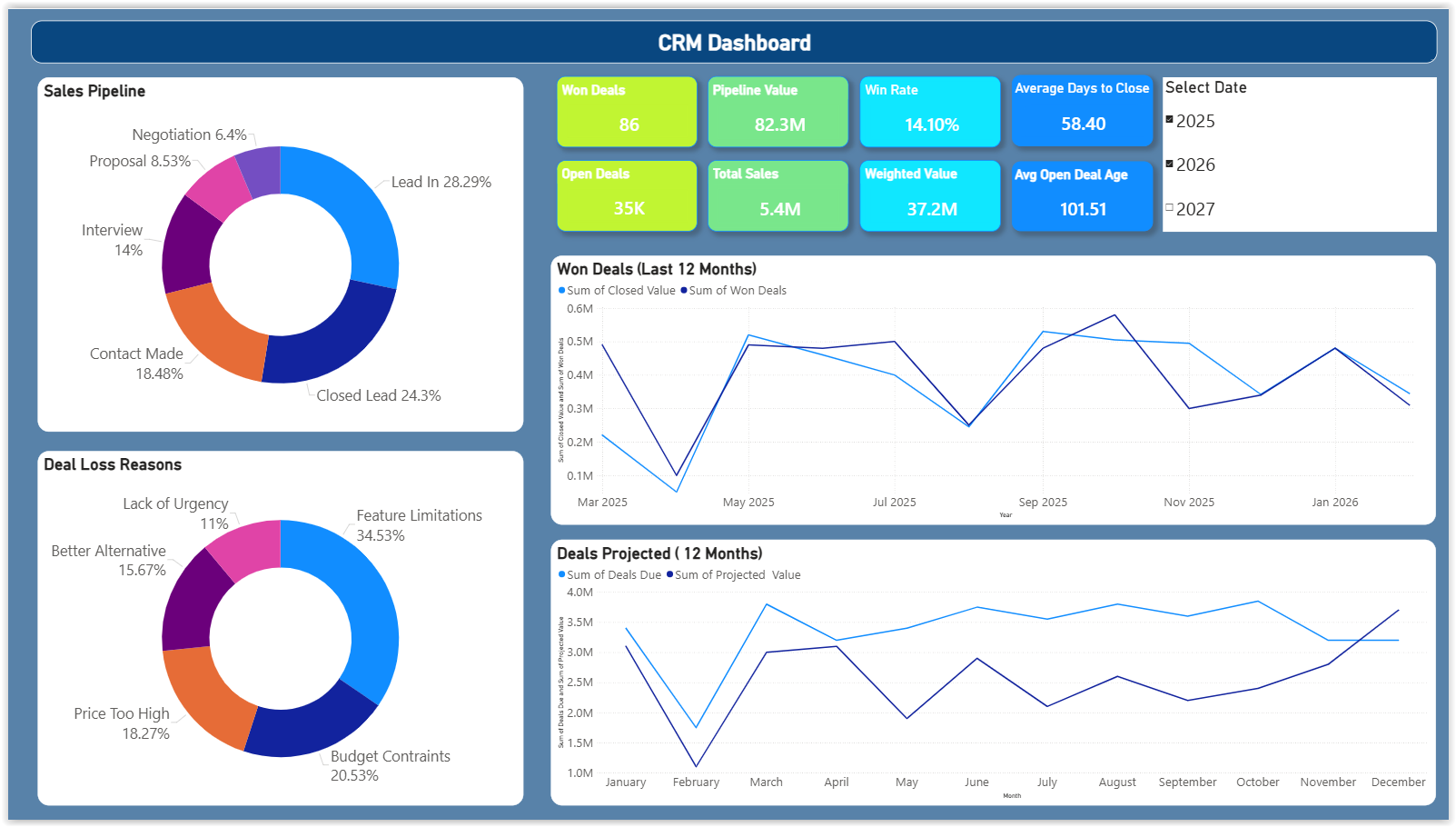The height and width of the screenshot is (827, 1456).
Task: Select Lead In segment of Sales Pipeline donut
Action: click(x=363, y=218)
